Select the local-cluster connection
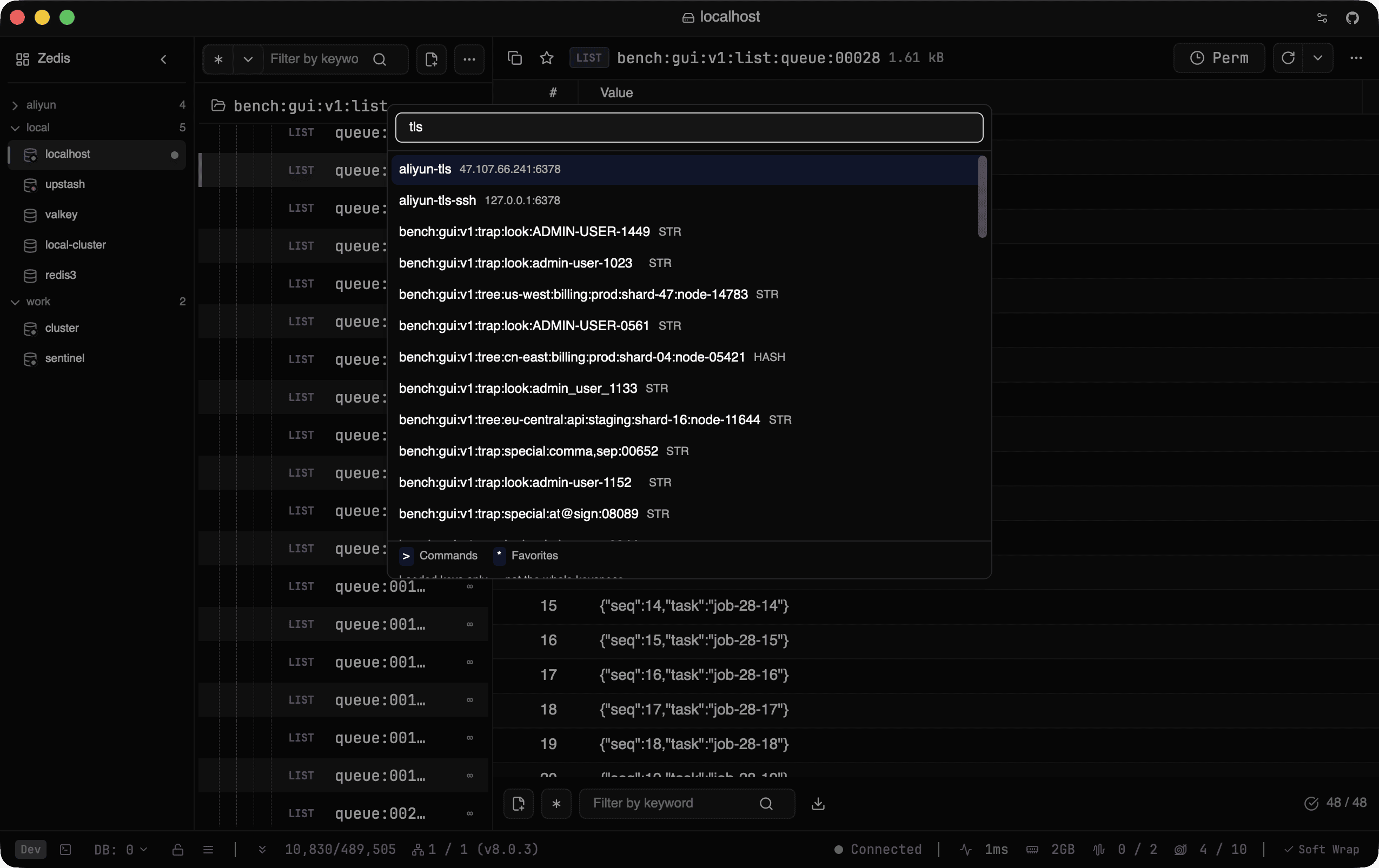Screen dimensions: 1379x868 tap(97, 245)
